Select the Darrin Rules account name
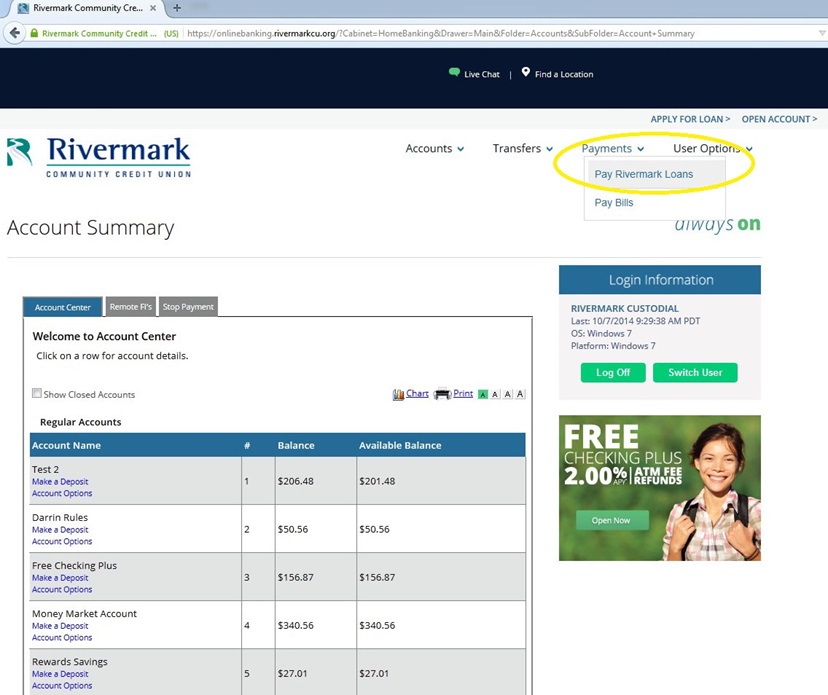 point(60,518)
